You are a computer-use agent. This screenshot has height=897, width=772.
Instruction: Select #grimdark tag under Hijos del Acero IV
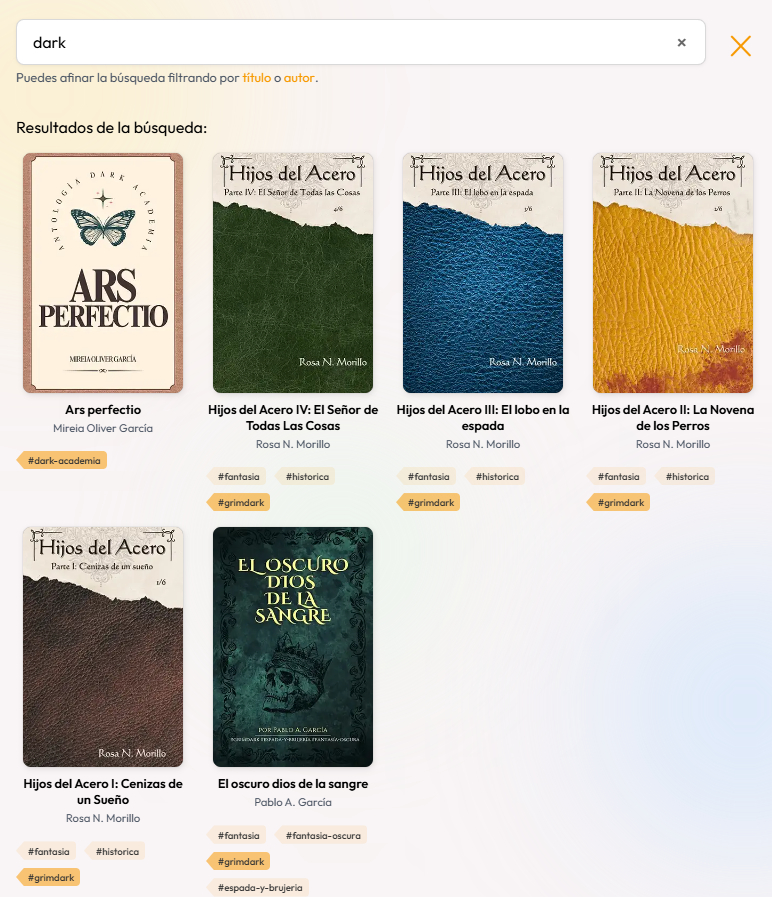pos(239,503)
